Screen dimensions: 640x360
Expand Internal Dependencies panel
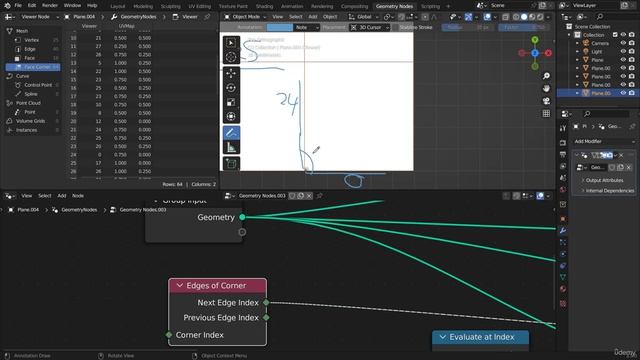point(607,191)
